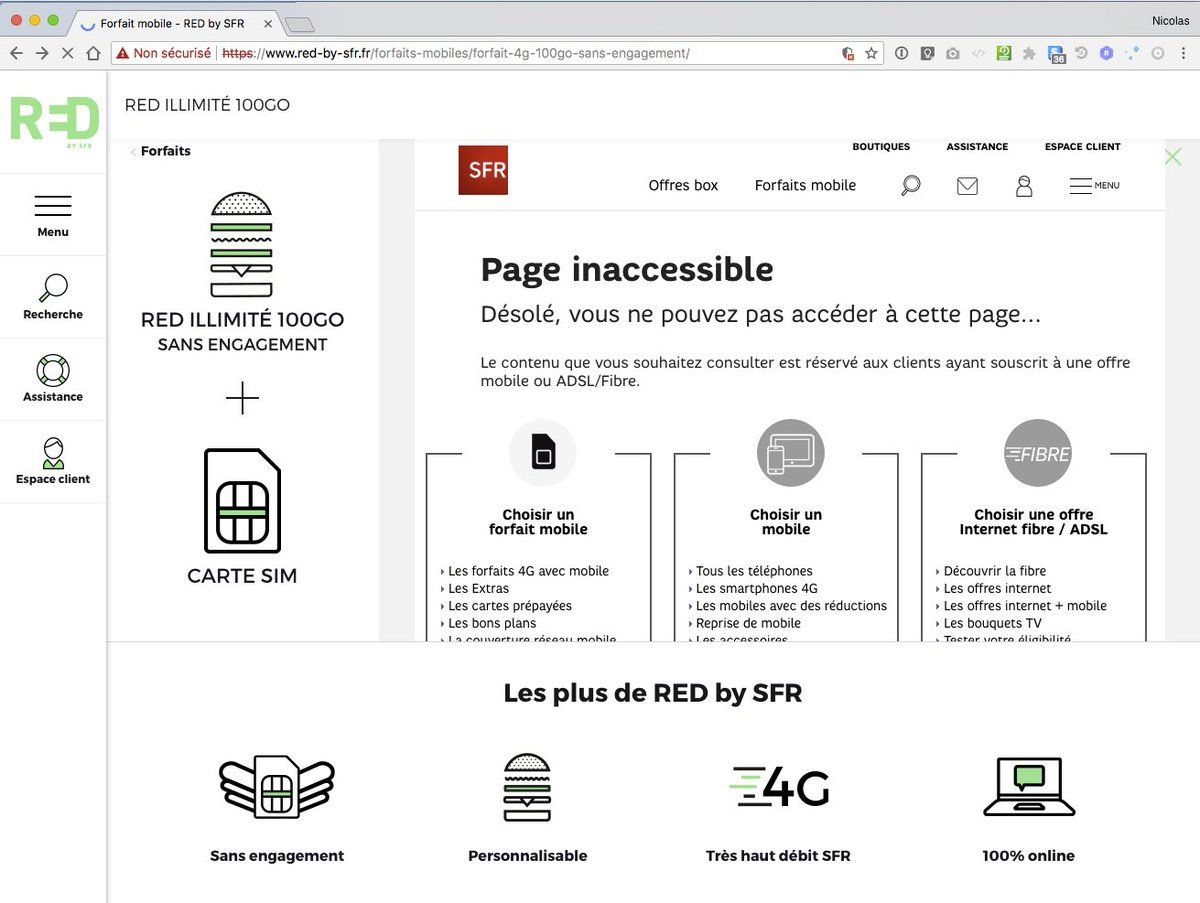1200x903 pixels.
Task: Select Forfaits mobile in SFR navigation
Action: 805,185
